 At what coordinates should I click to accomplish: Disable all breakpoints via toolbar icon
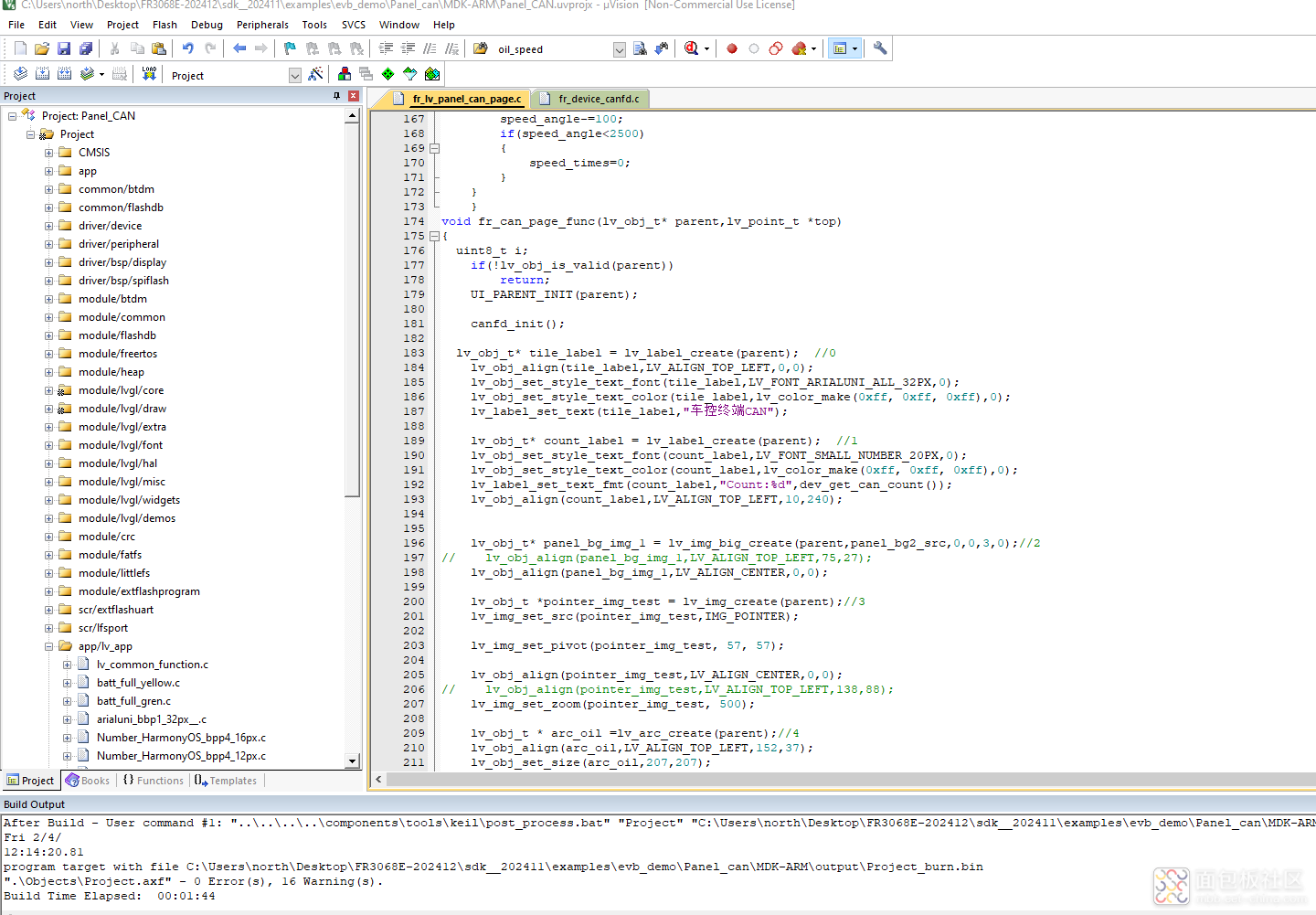776,48
